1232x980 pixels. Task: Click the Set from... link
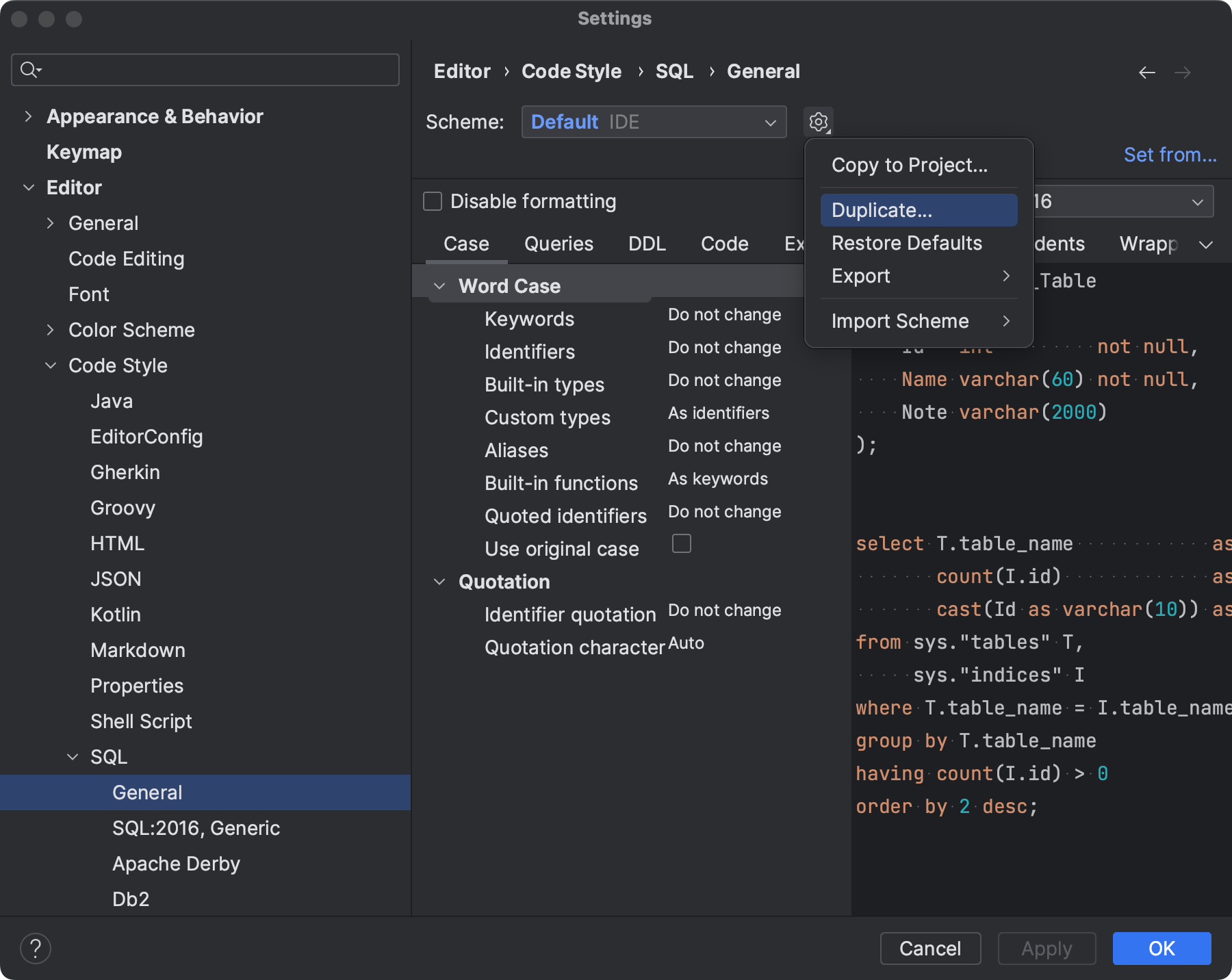(x=1169, y=155)
